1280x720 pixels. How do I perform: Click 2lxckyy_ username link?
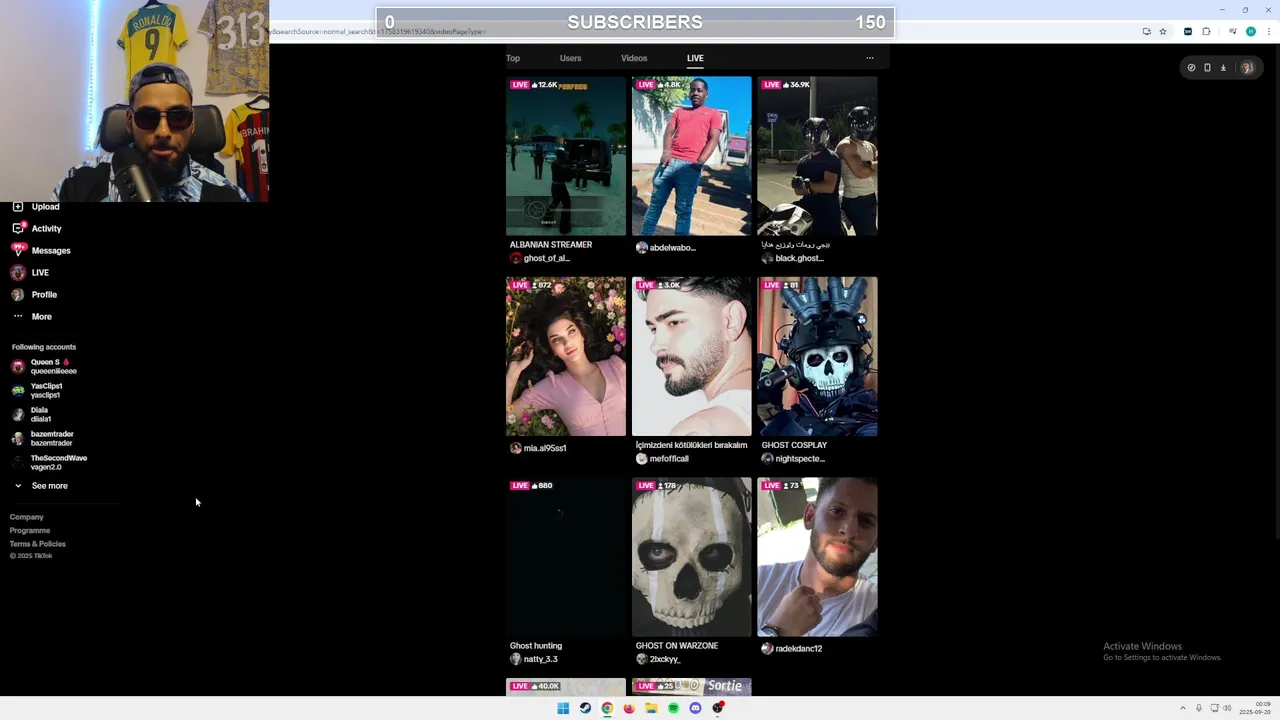(x=665, y=659)
